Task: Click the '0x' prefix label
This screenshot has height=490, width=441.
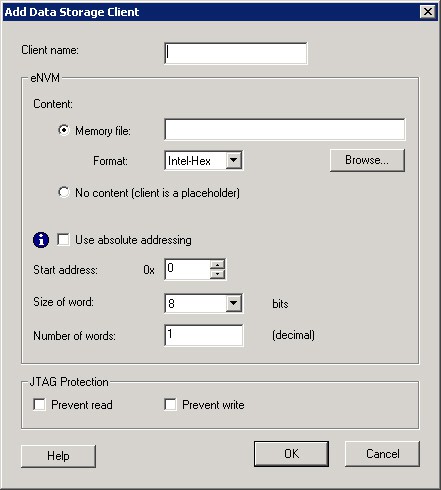Action: click(149, 270)
